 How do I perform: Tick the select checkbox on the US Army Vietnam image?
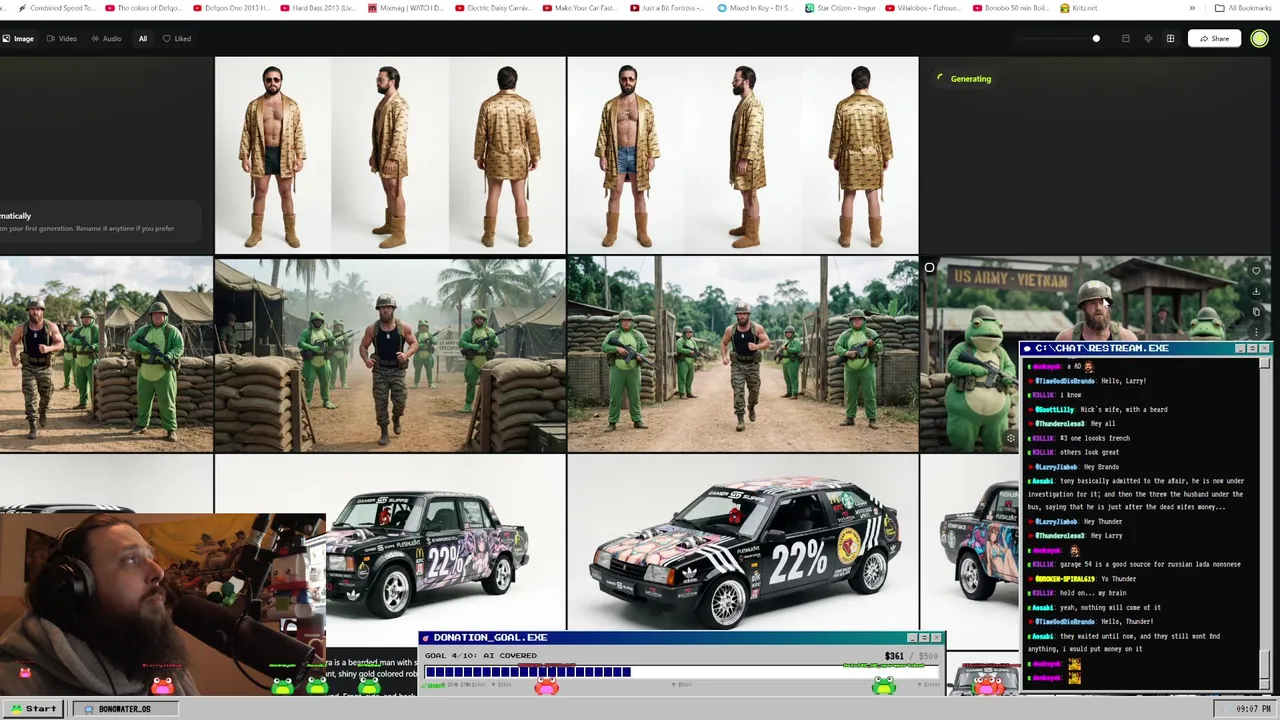(929, 267)
